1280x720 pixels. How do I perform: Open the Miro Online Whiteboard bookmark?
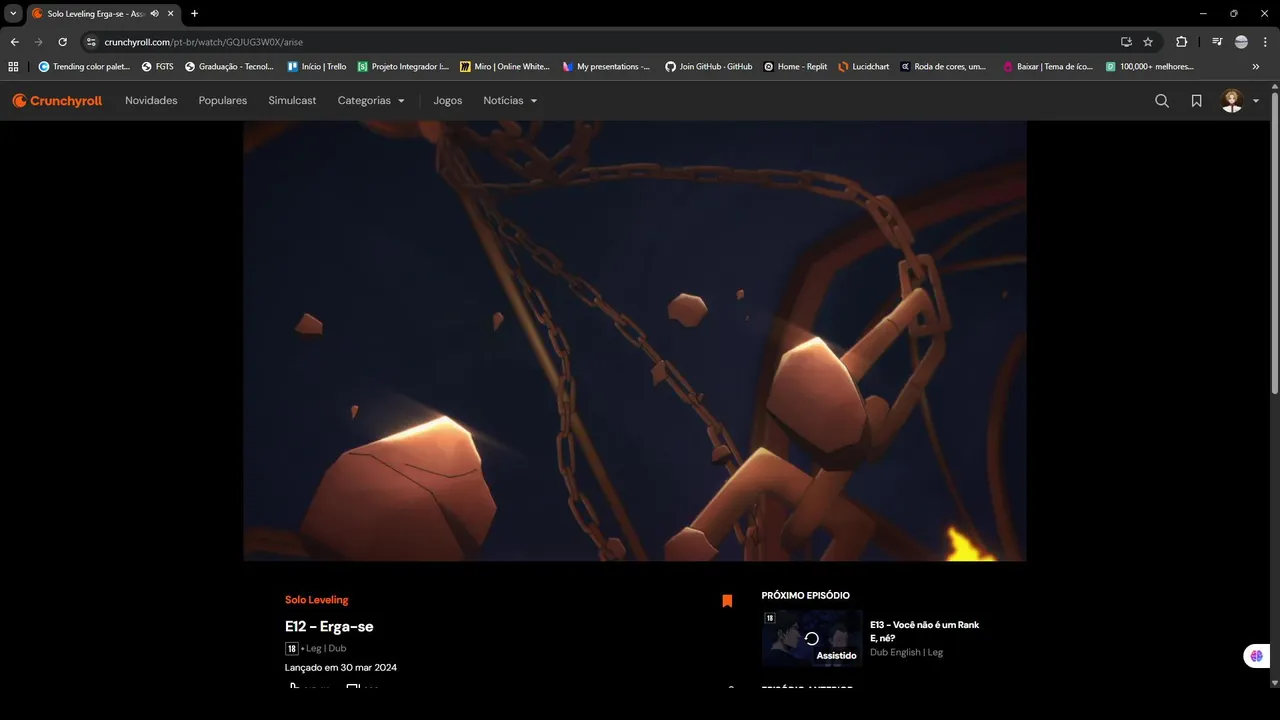505,67
